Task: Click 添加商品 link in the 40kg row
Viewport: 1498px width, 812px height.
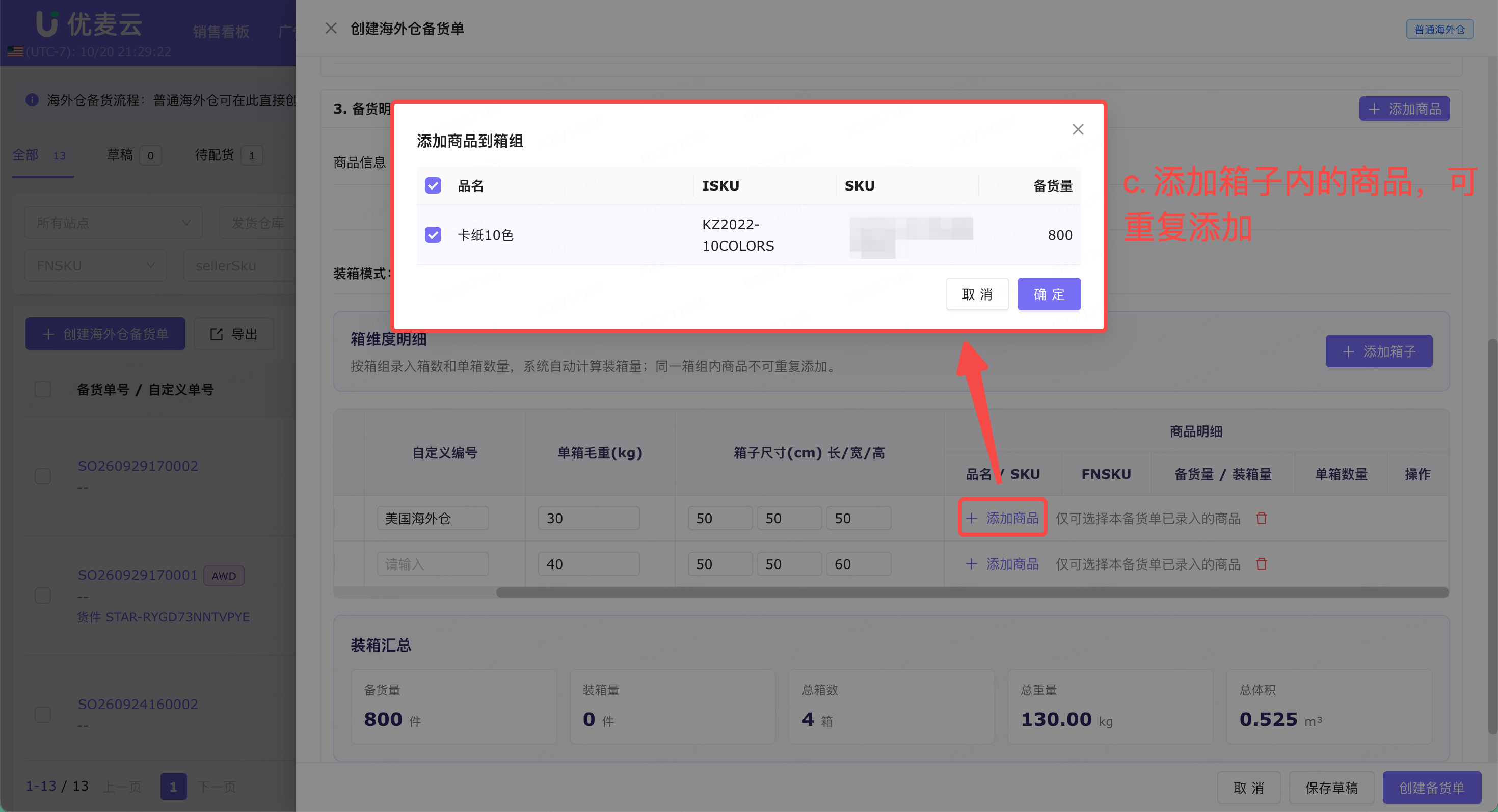Action: pos(1002,564)
